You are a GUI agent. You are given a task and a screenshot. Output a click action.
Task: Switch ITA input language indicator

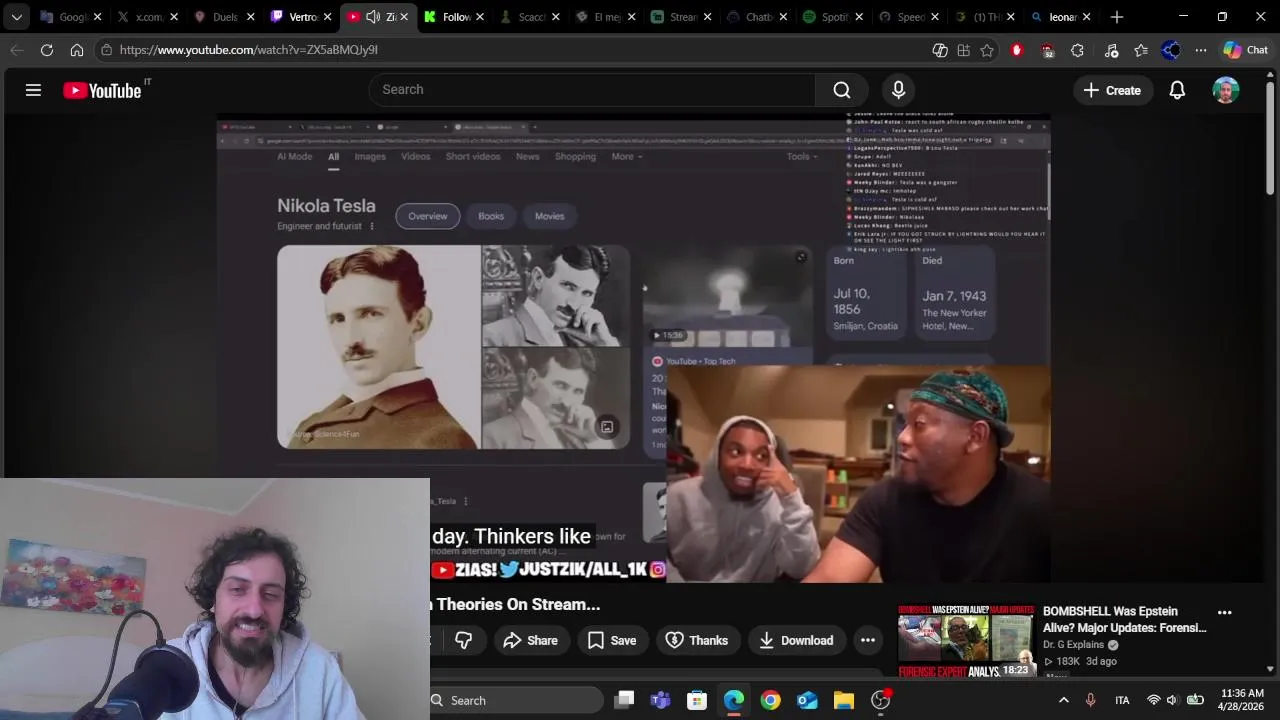click(x=1122, y=700)
